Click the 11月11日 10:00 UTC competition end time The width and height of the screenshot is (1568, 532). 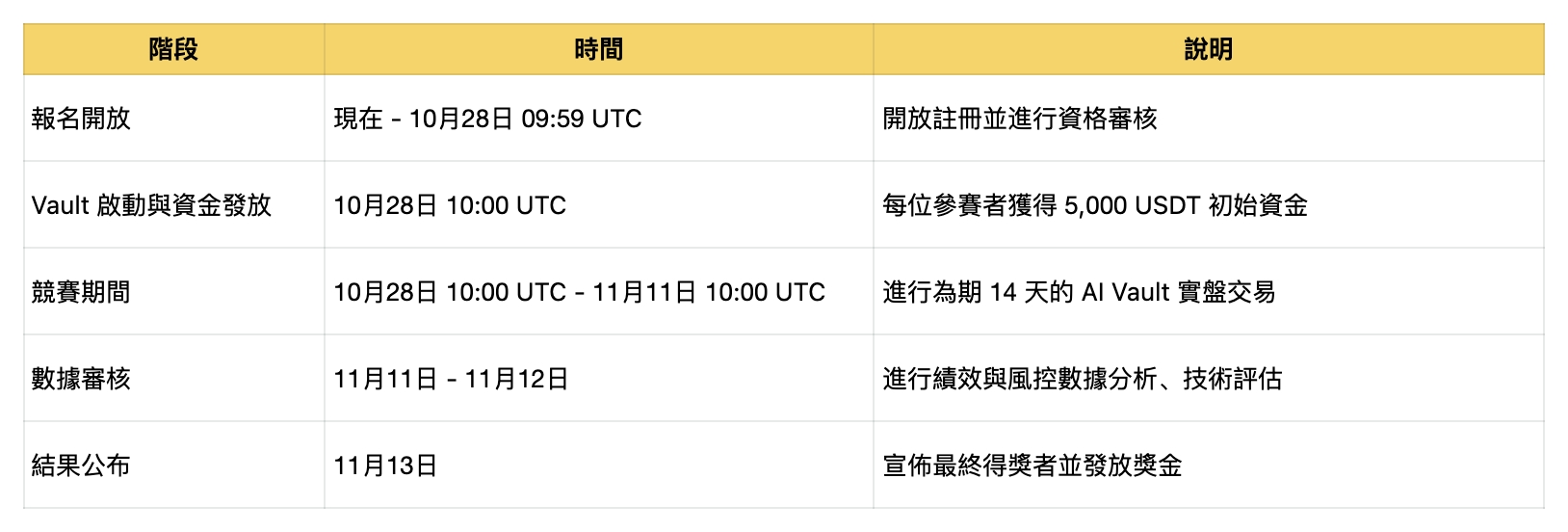coord(709,292)
